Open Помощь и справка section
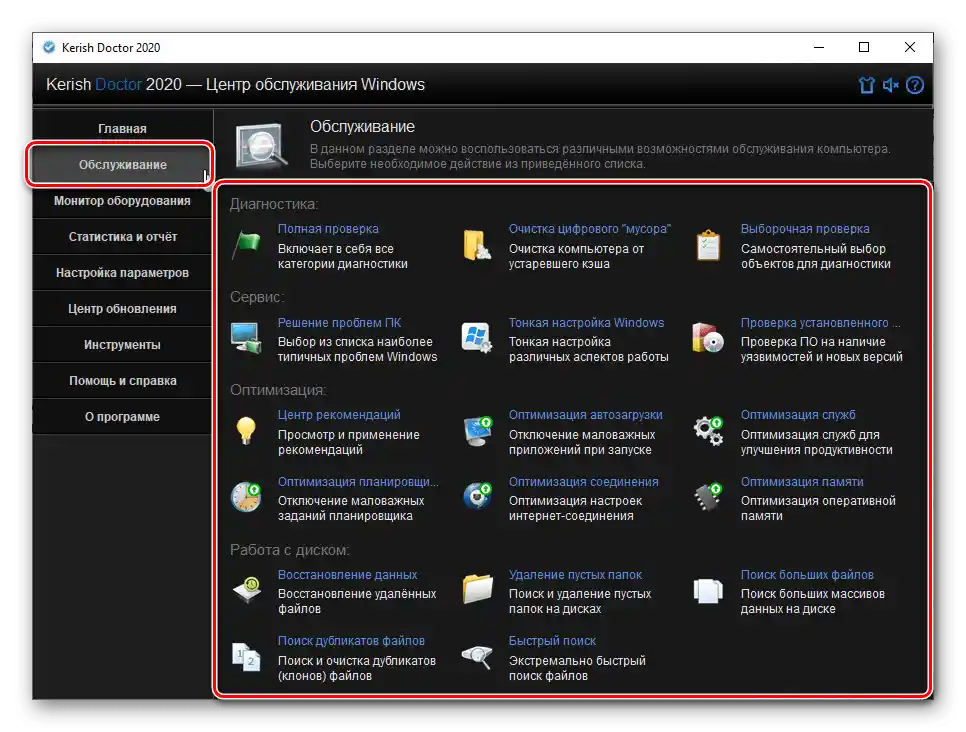The image size is (966, 732). (122, 381)
